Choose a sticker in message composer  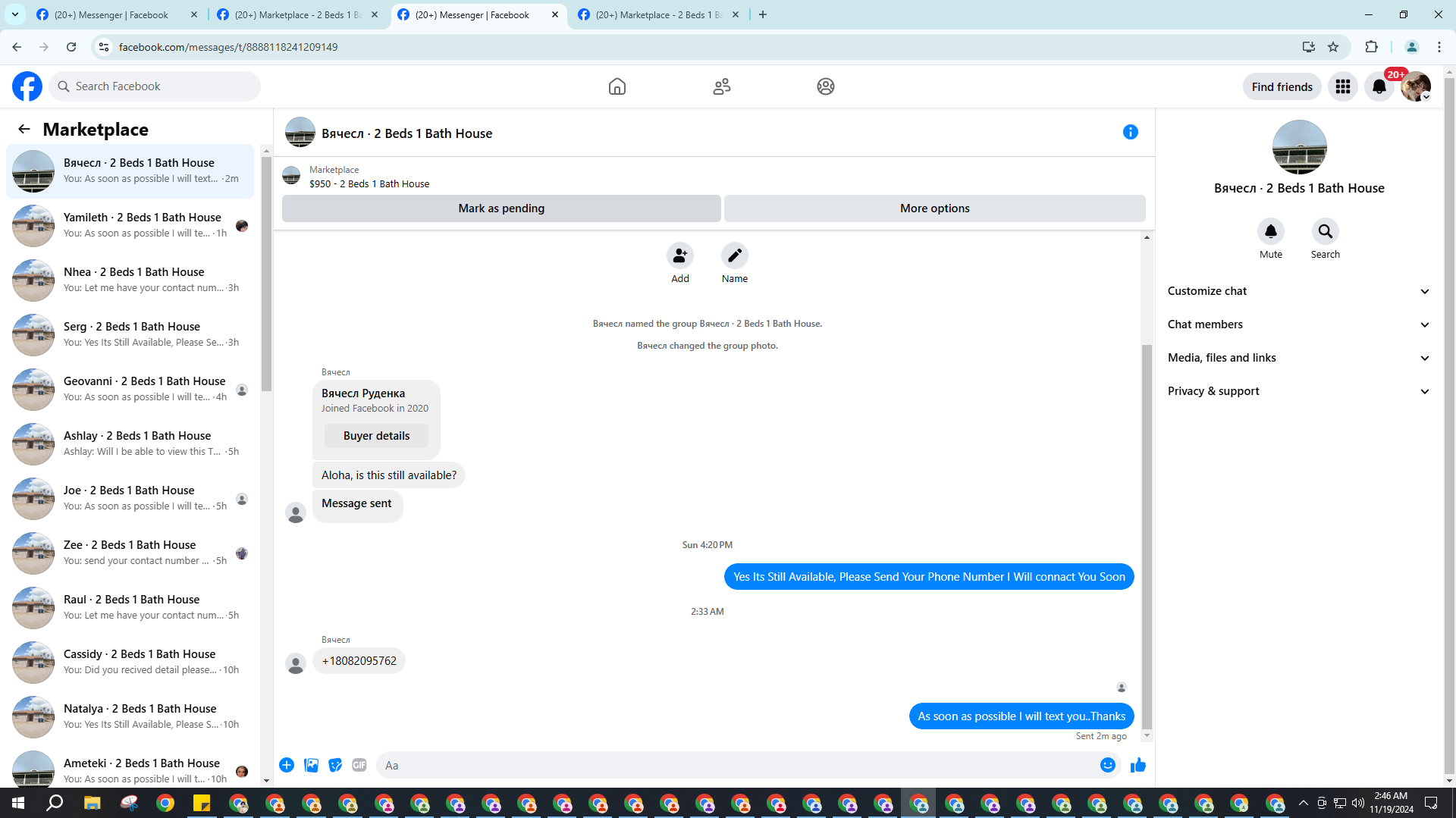tap(335, 765)
